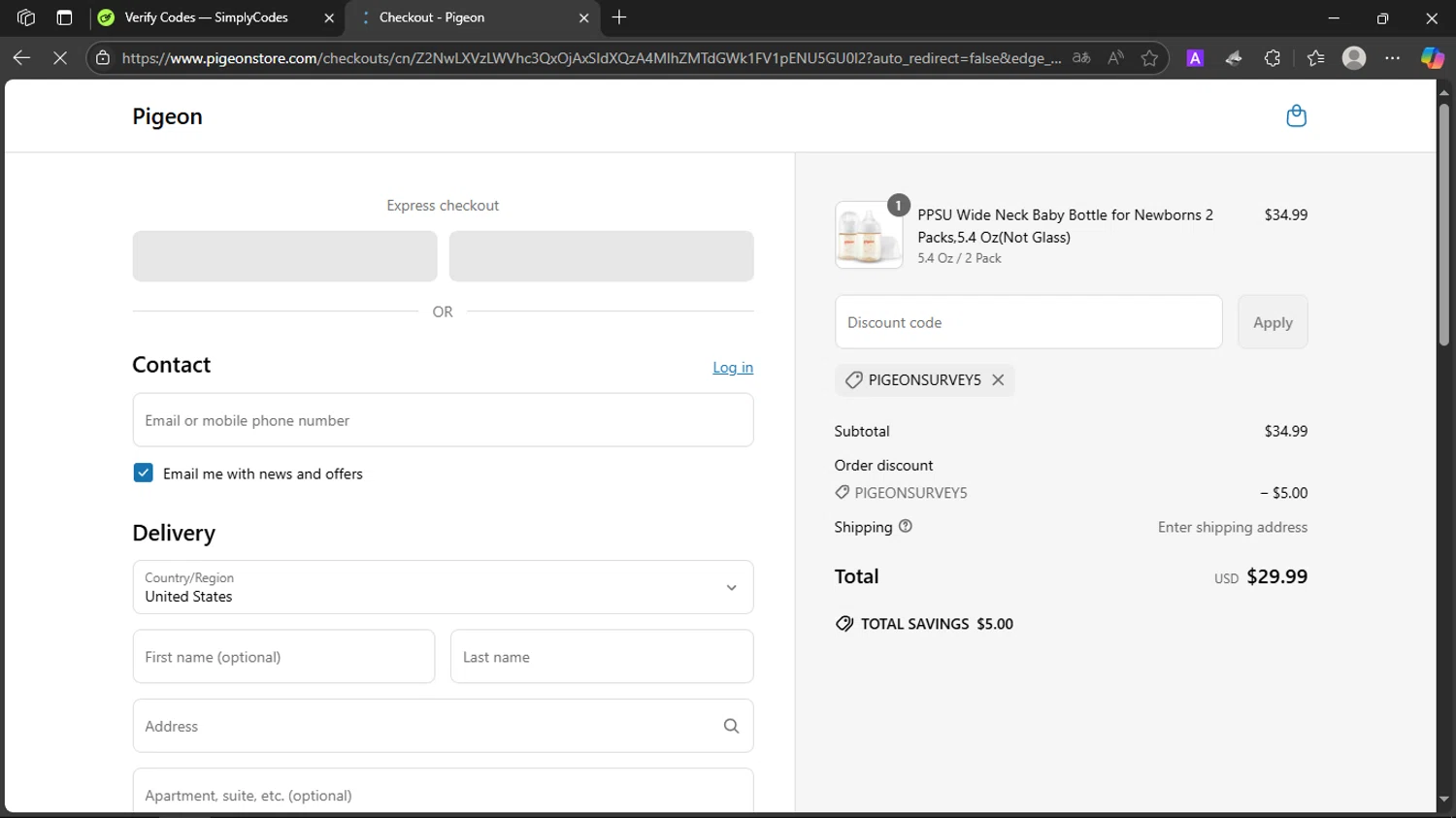The width and height of the screenshot is (1456, 818).
Task: Focus the Email or mobile phone number field
Action: point(443,420)
